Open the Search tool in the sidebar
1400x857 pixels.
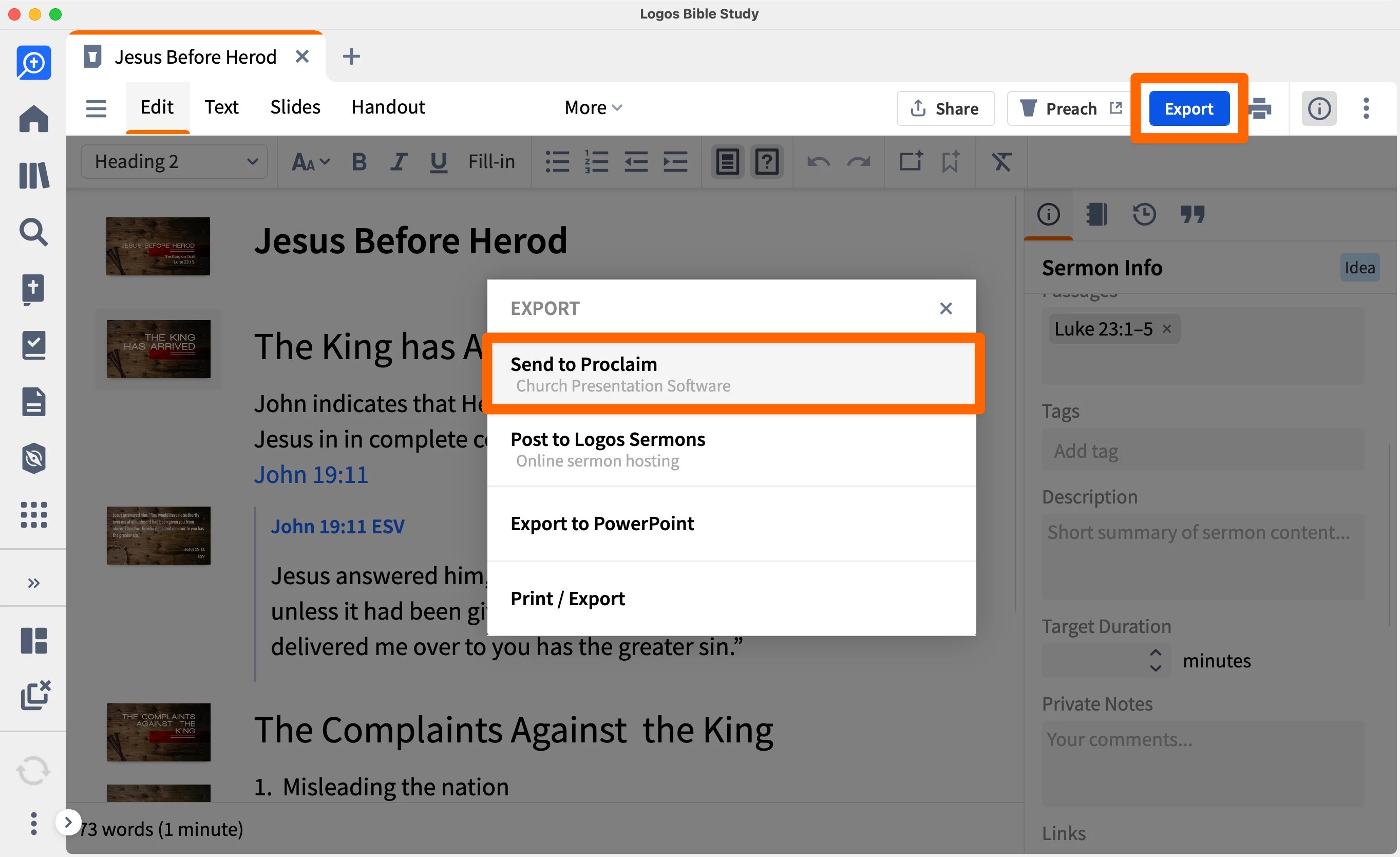click(x=33, y=232)
